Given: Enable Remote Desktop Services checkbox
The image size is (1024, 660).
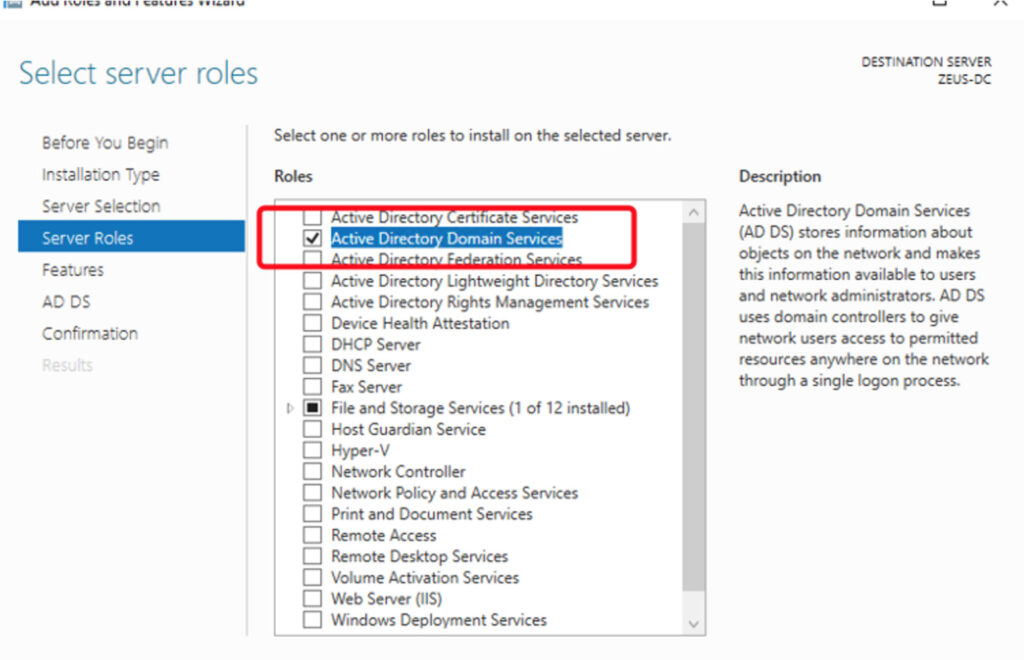Looking at the screenshot, I should (x=313, y=557).
